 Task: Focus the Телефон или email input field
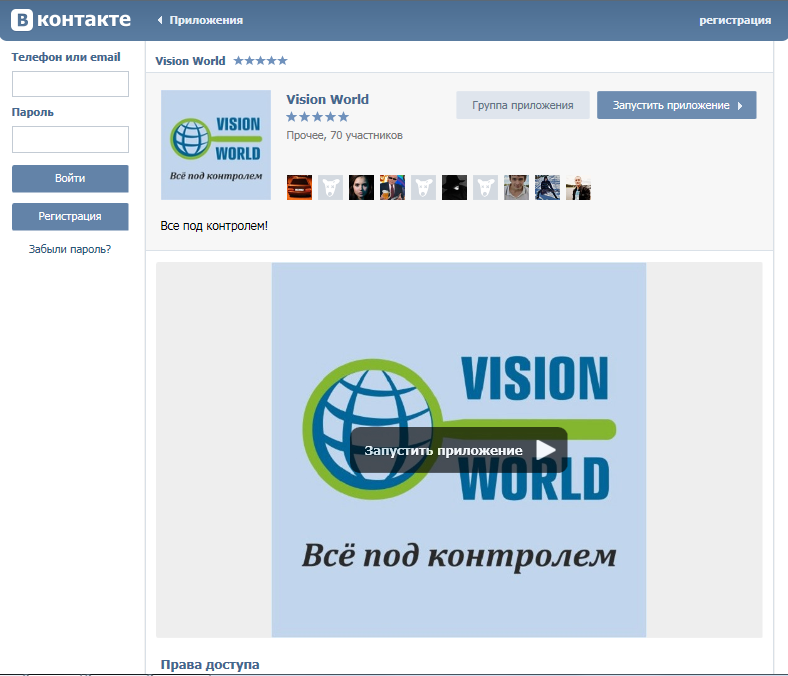pyautogui.click(x=70, y=84)
